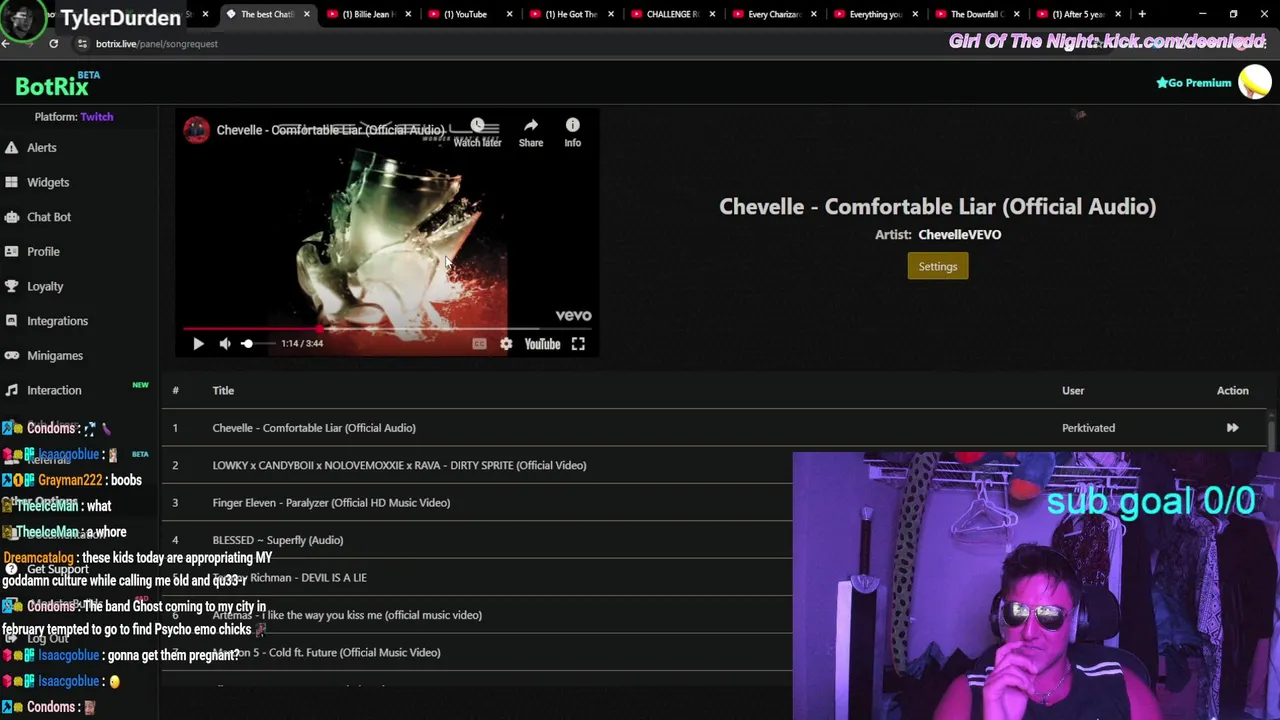
Task: Play the Chevelle video
Action: (198, 344)
